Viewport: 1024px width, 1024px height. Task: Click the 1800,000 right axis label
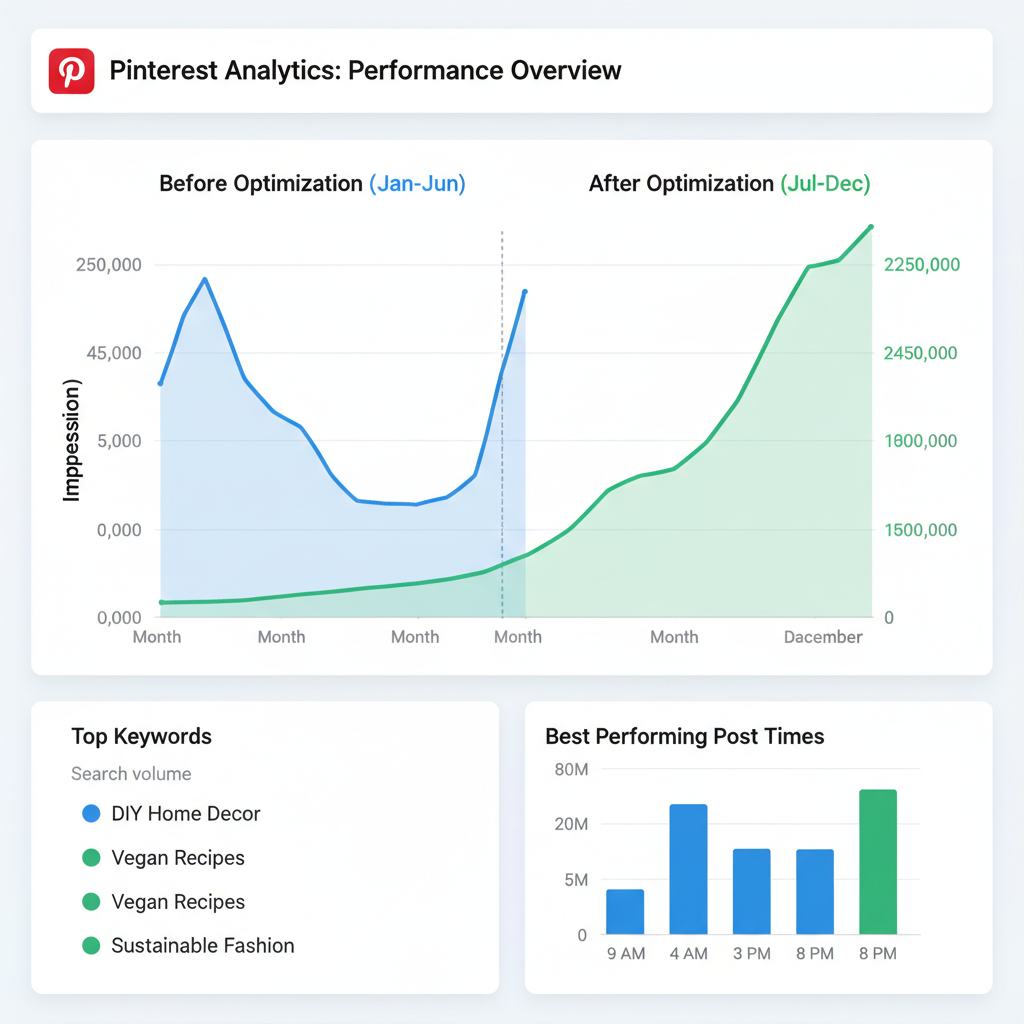tap(920, 441)
